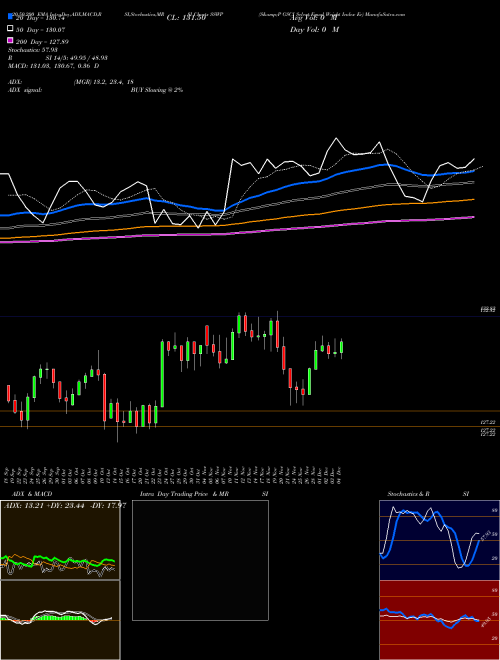
Task: Click the tall green candle after the October lows
Action: (162, 374)
